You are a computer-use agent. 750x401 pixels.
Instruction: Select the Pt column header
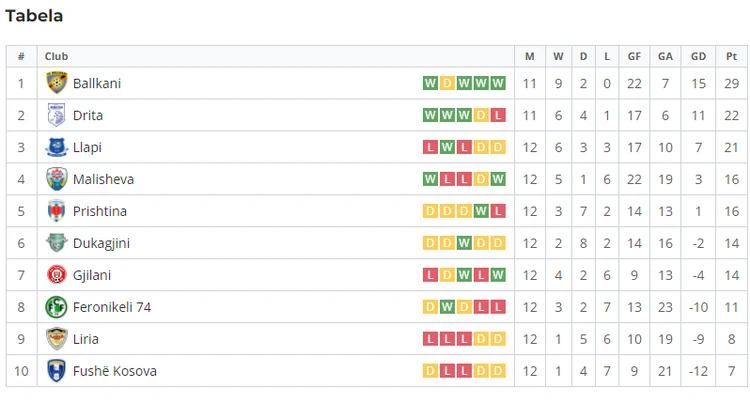tap(731, 56)
